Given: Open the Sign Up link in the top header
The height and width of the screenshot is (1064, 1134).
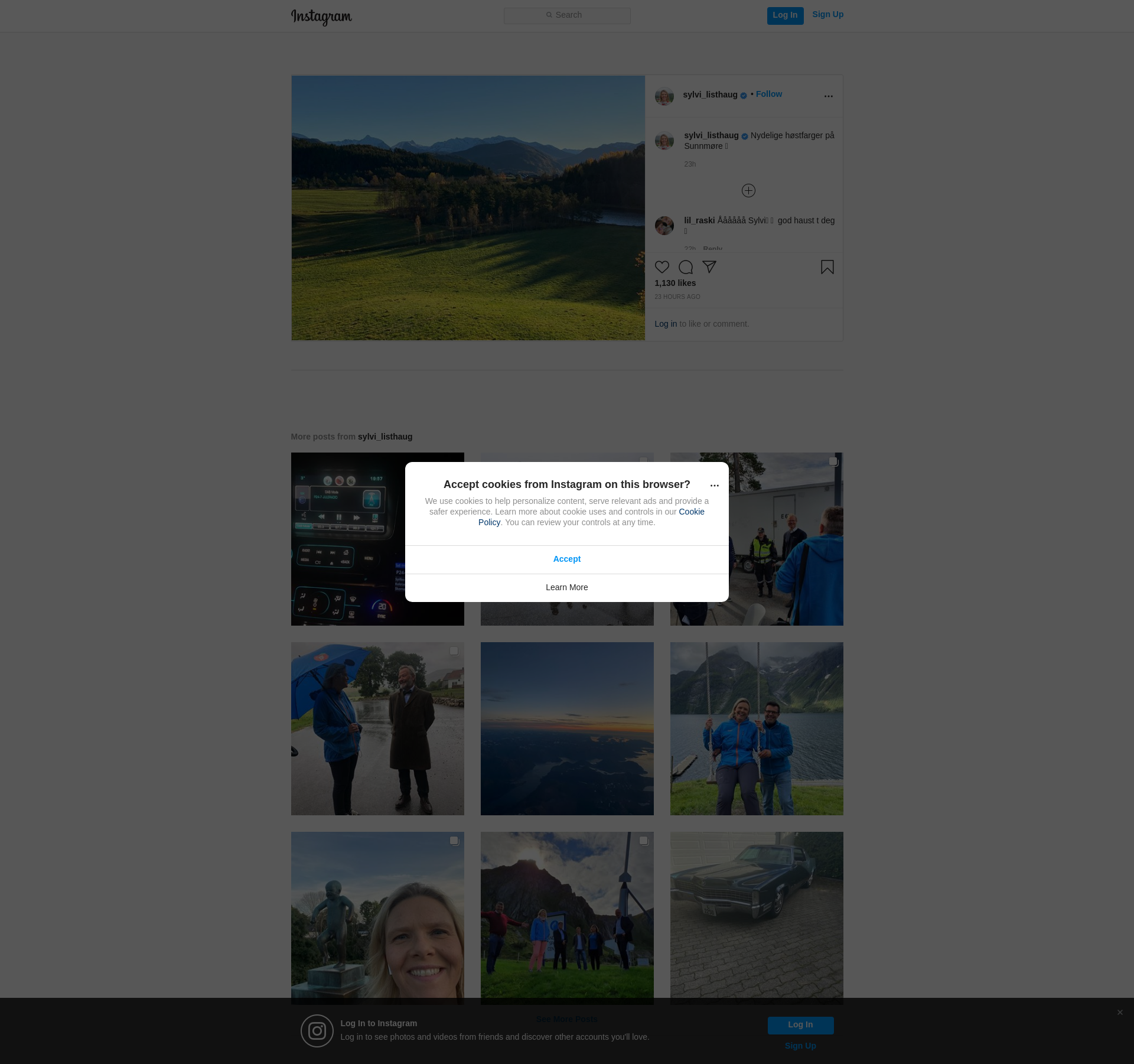Looking at the screenshot, I should 827,15.
